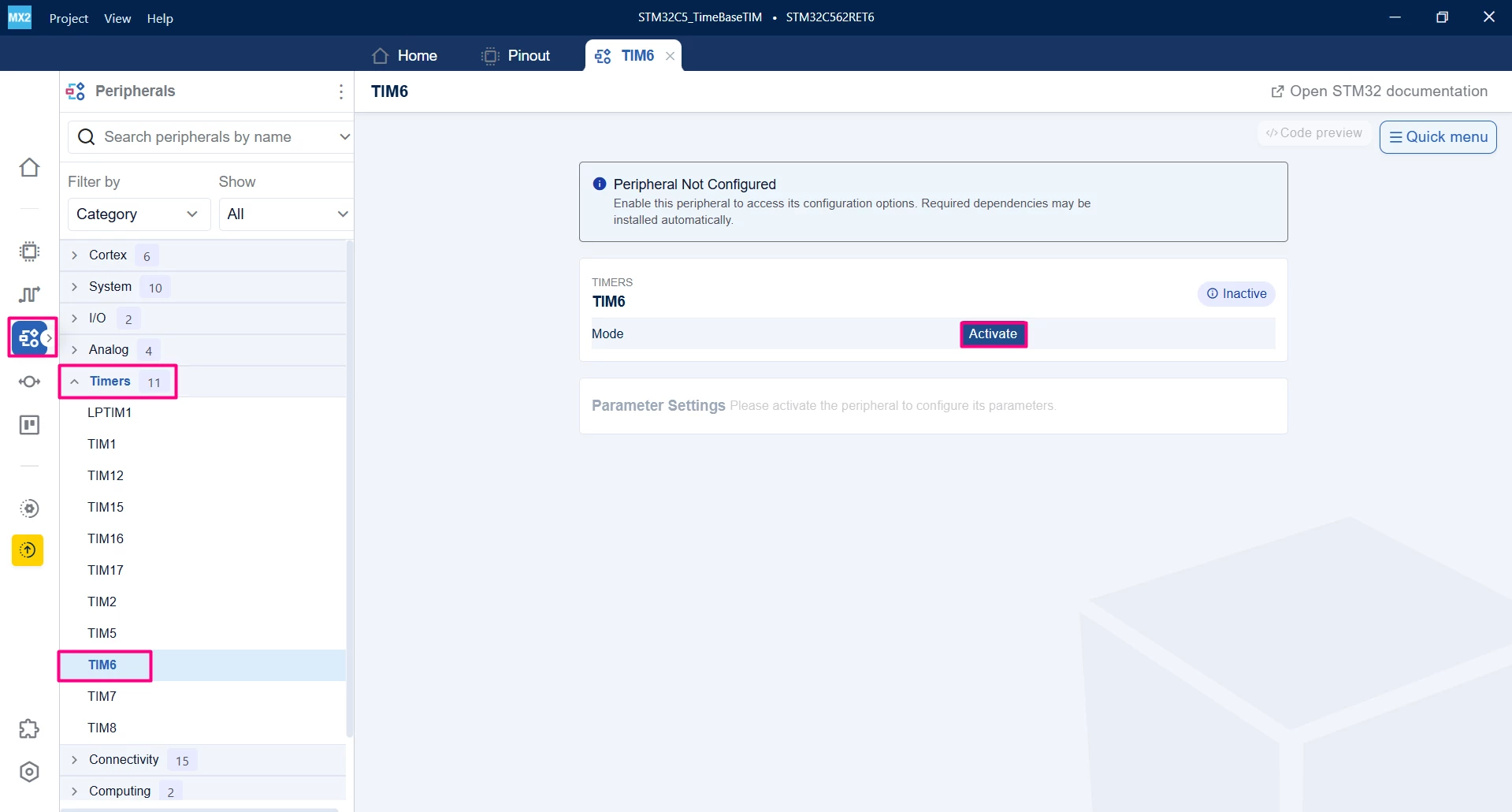Open the Quick menu
The height and width of the screenshot is (812, 1512).
click(x=1438, y=137)
